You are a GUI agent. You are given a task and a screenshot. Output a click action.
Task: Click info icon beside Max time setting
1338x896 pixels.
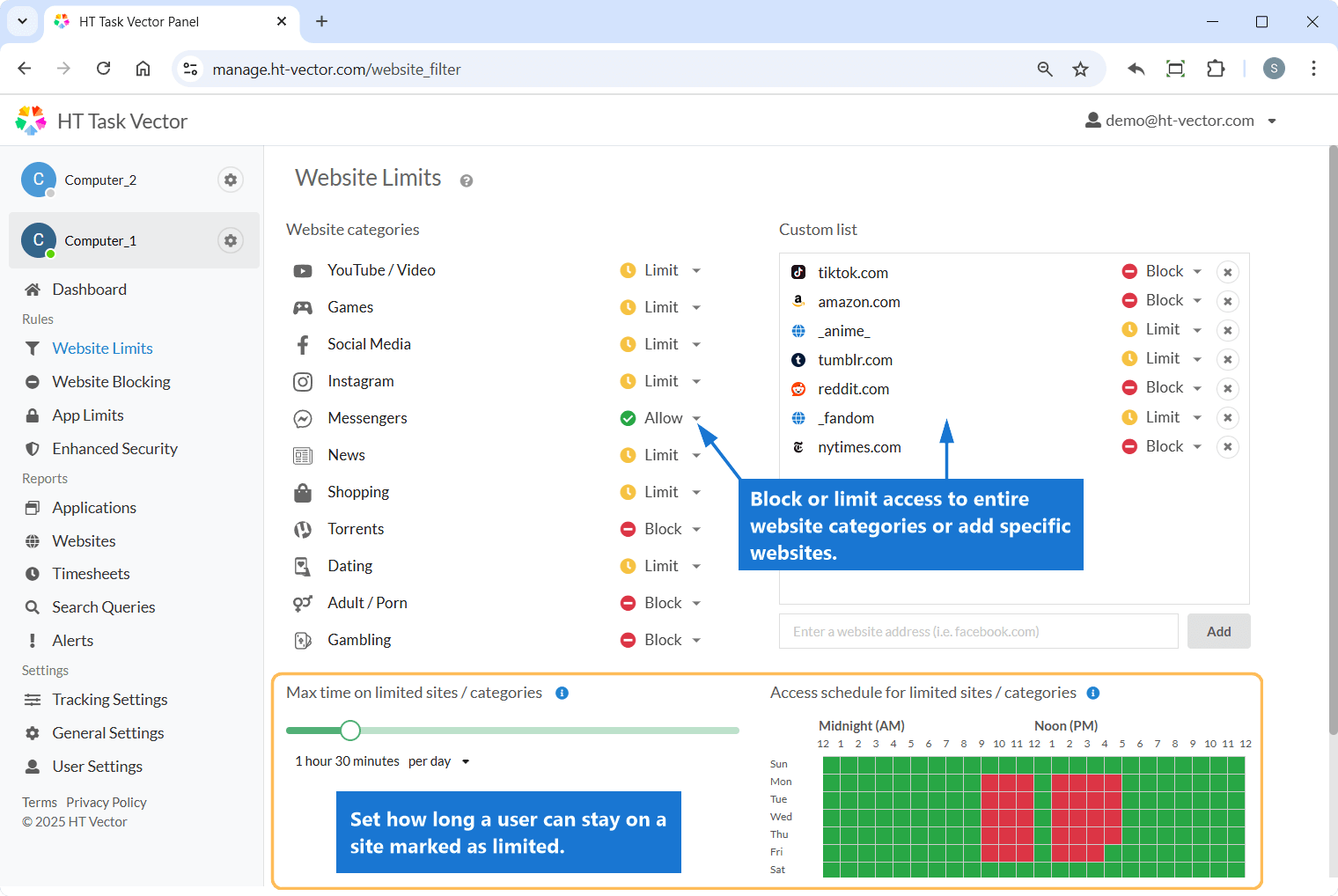click(562, 694)
